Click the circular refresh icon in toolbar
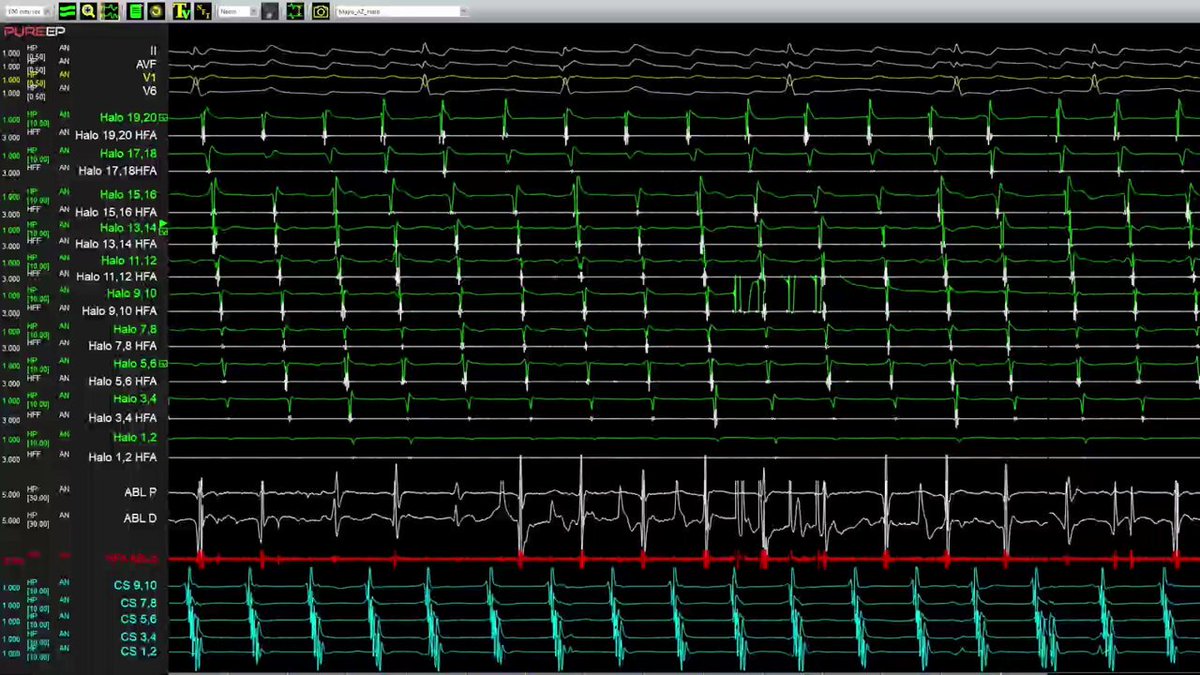The width and height of the screenshot is (1200, 675). tap(156, 11)
